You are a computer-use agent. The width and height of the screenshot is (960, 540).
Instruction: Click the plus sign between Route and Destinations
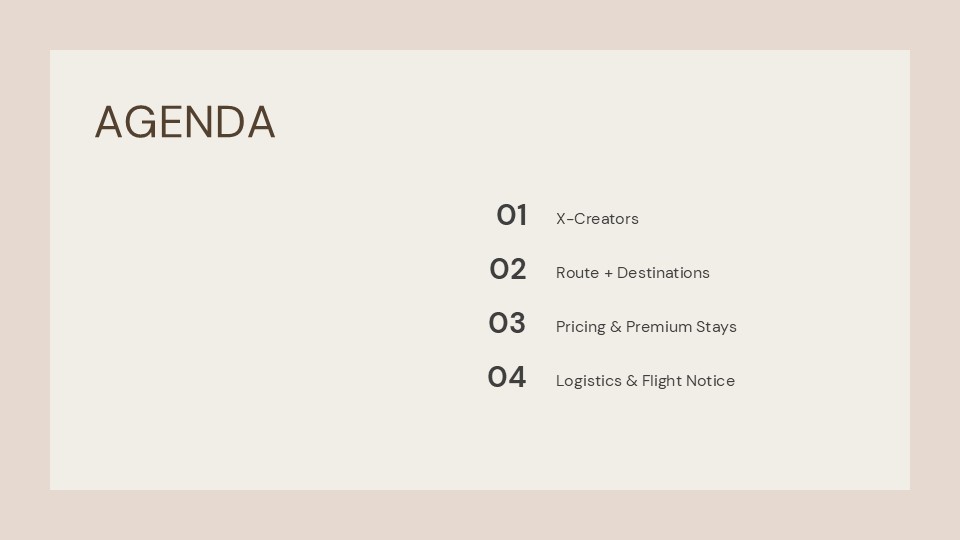(608, 273)
